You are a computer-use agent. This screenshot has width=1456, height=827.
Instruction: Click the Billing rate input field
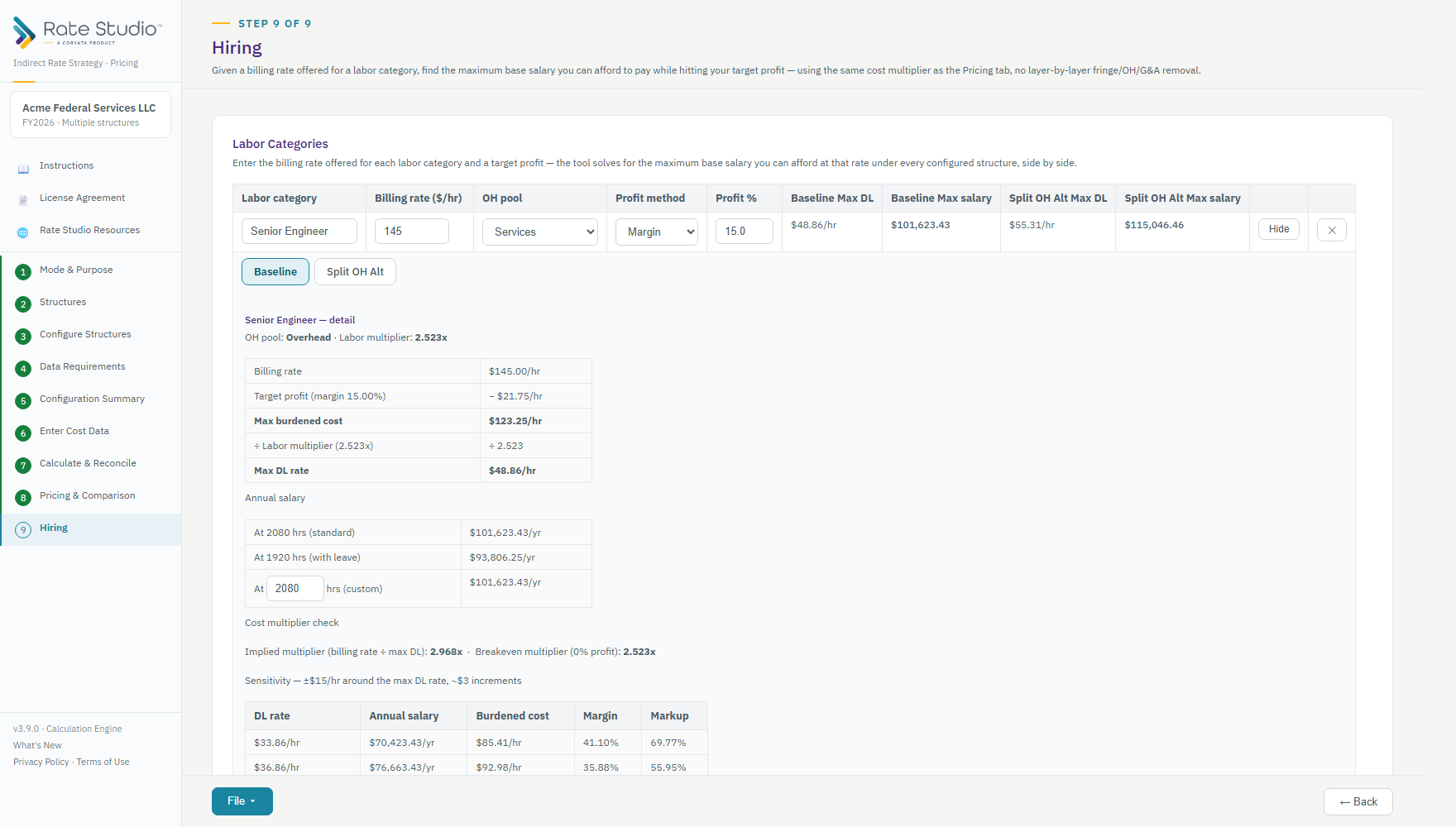coord(412,232)
